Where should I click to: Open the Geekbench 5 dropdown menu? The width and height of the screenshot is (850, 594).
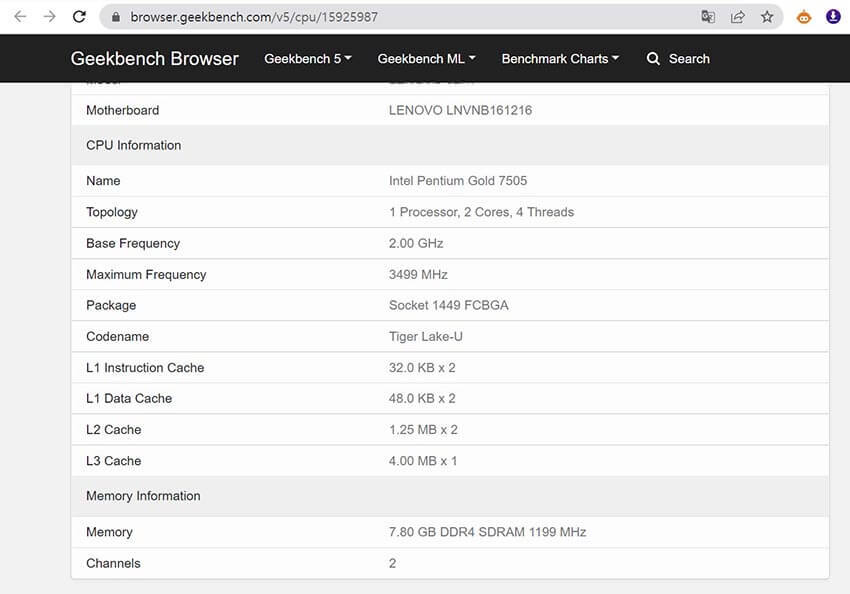[308, 59]
